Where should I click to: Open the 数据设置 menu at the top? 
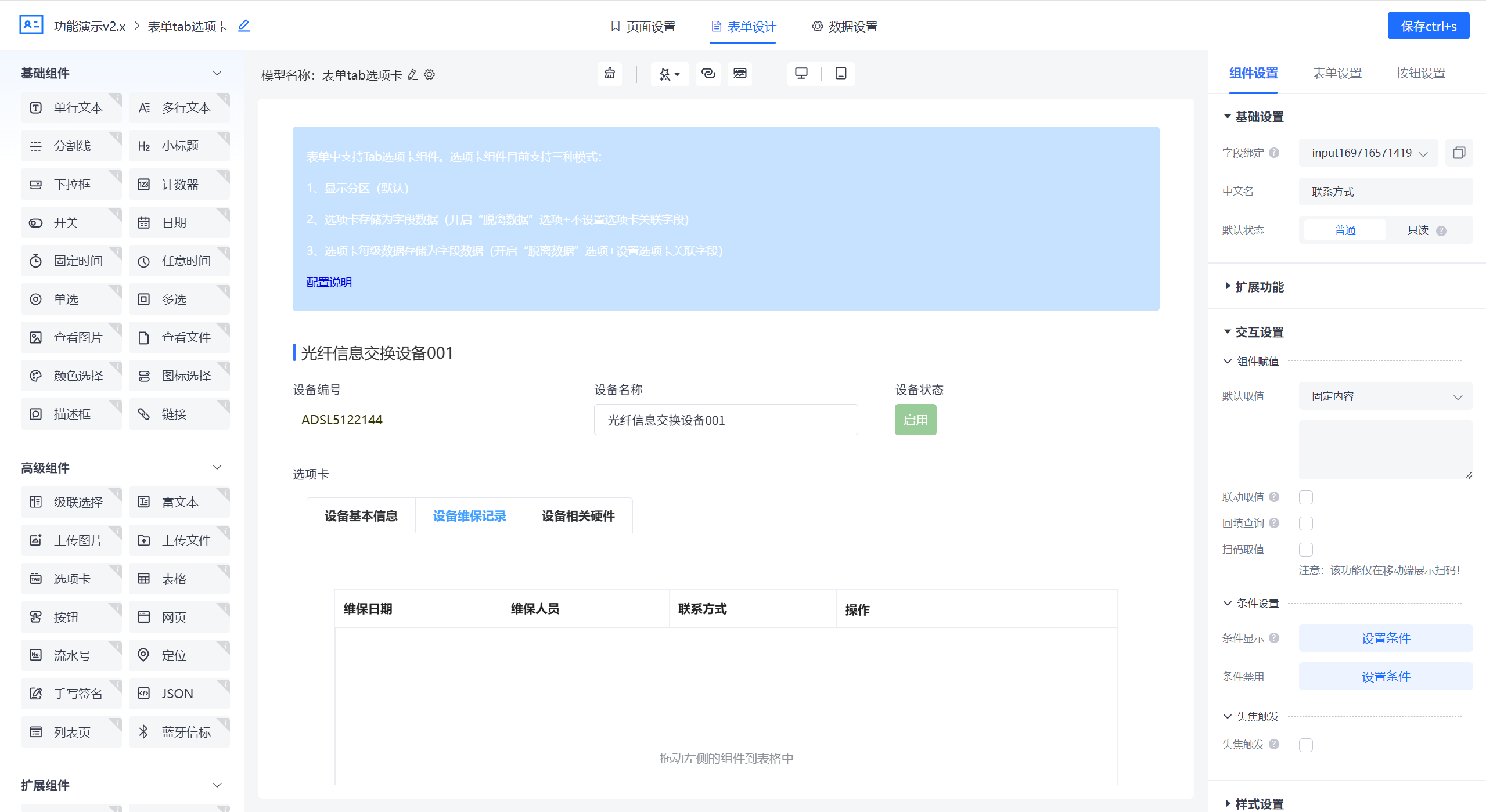coord(843,26)
